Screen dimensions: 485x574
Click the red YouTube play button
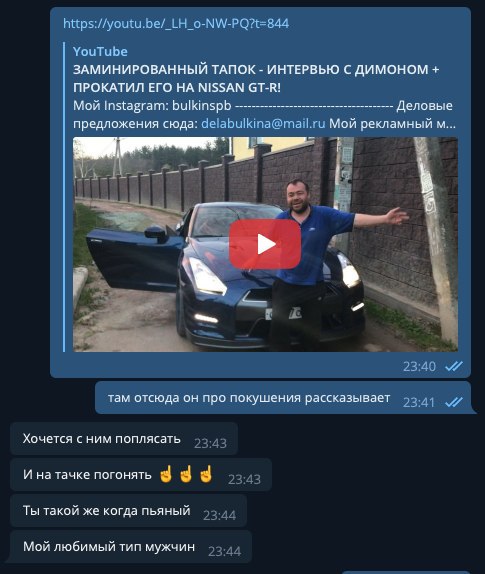(x=265, y=244)
